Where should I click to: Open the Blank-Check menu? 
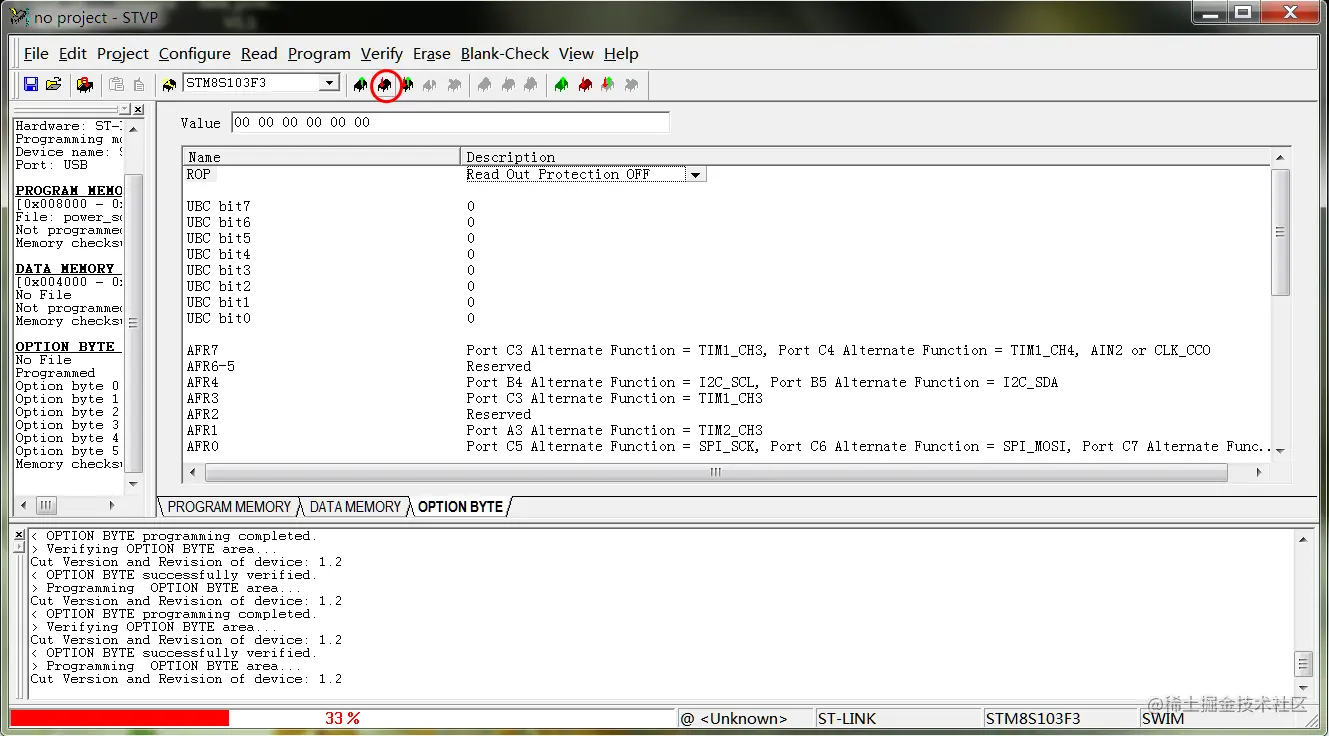505,54
